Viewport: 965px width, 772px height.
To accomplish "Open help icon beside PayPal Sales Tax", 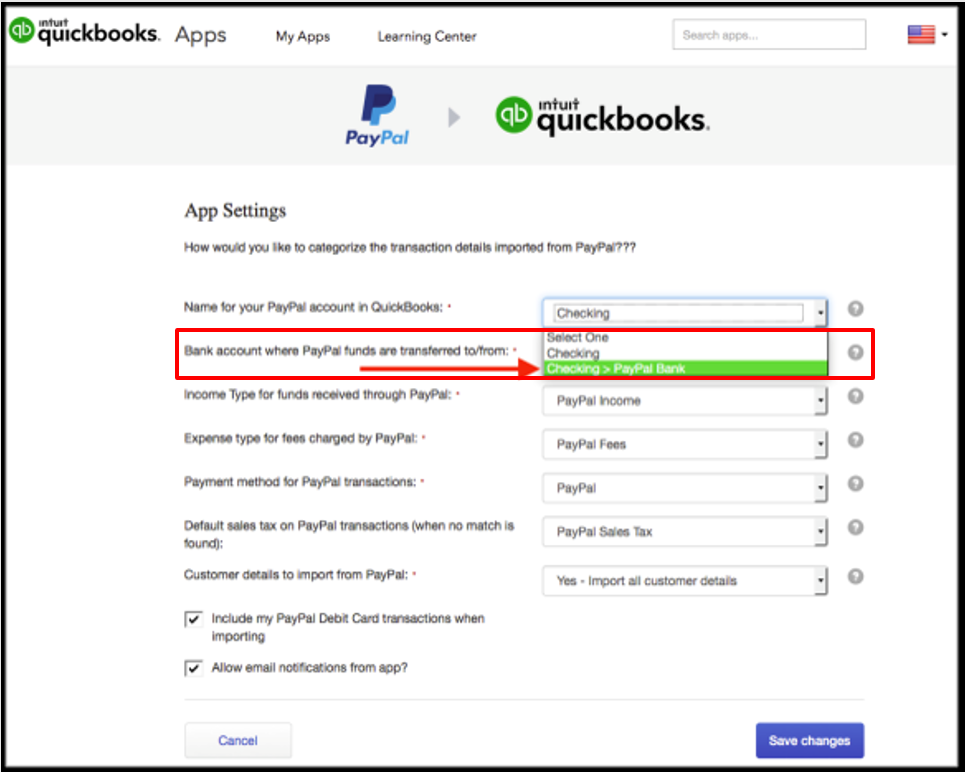I will click(855, 527).
